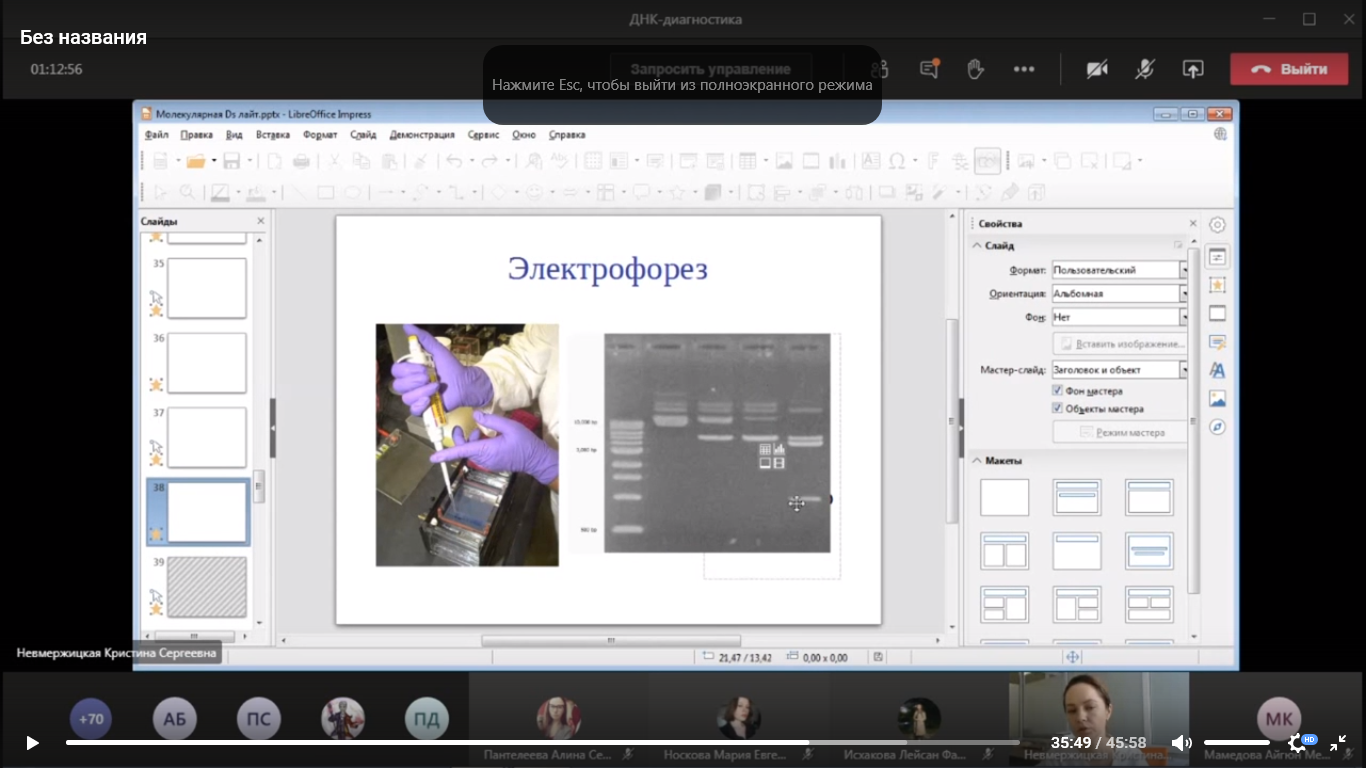Close the Свойства sidebar panel
The width and height of the screenshot is (1366, 768).
tap(1193, 223)
